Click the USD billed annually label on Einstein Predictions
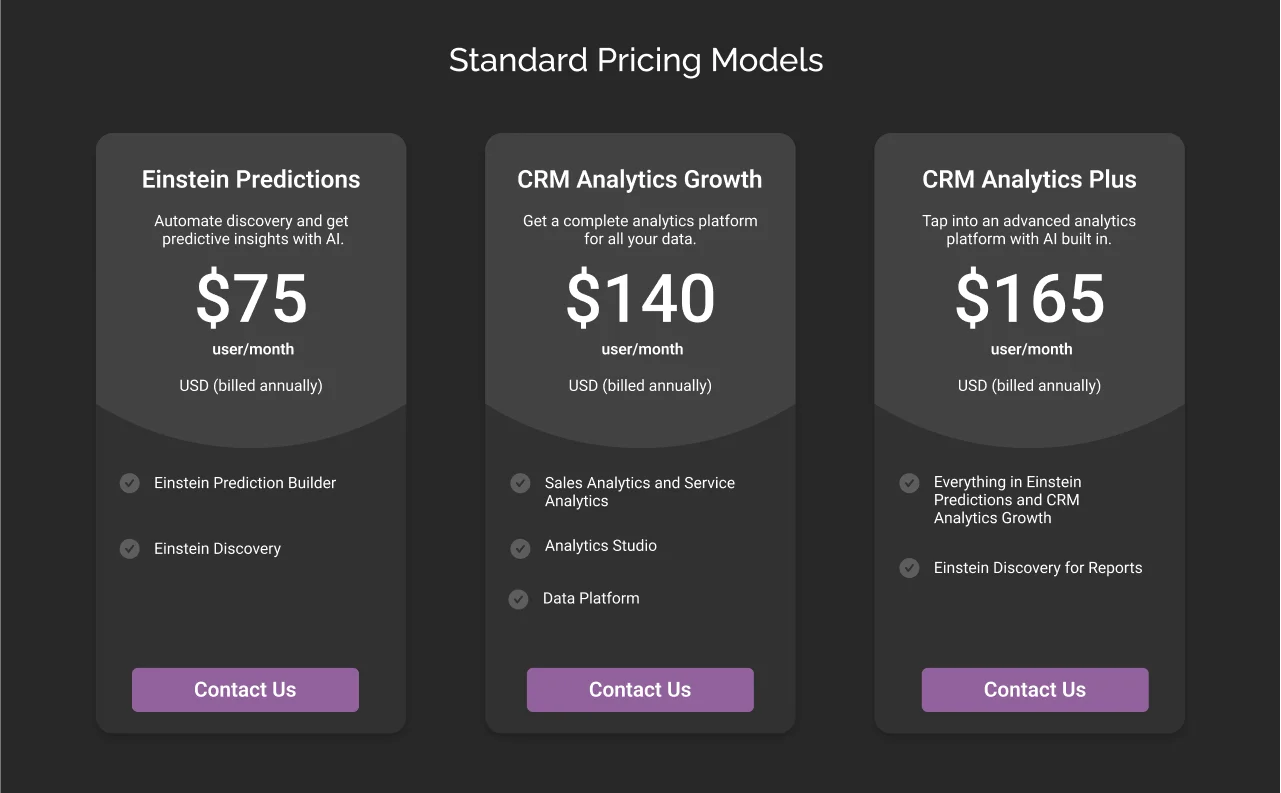The image size is (1281, 793). (251, 385)
